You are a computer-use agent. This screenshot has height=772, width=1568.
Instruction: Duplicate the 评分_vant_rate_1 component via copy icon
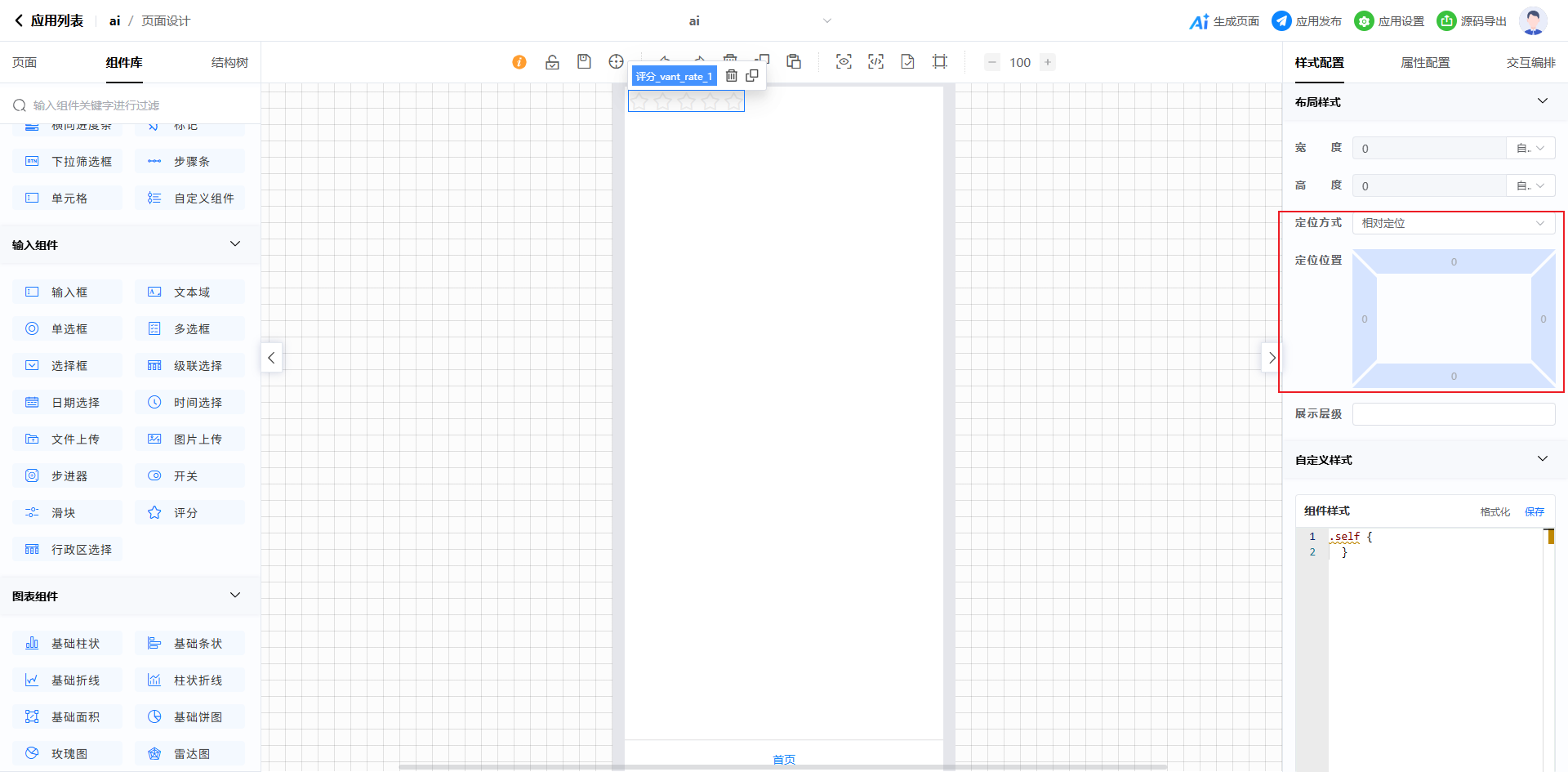pyautogui.click(x=752, y=76)
